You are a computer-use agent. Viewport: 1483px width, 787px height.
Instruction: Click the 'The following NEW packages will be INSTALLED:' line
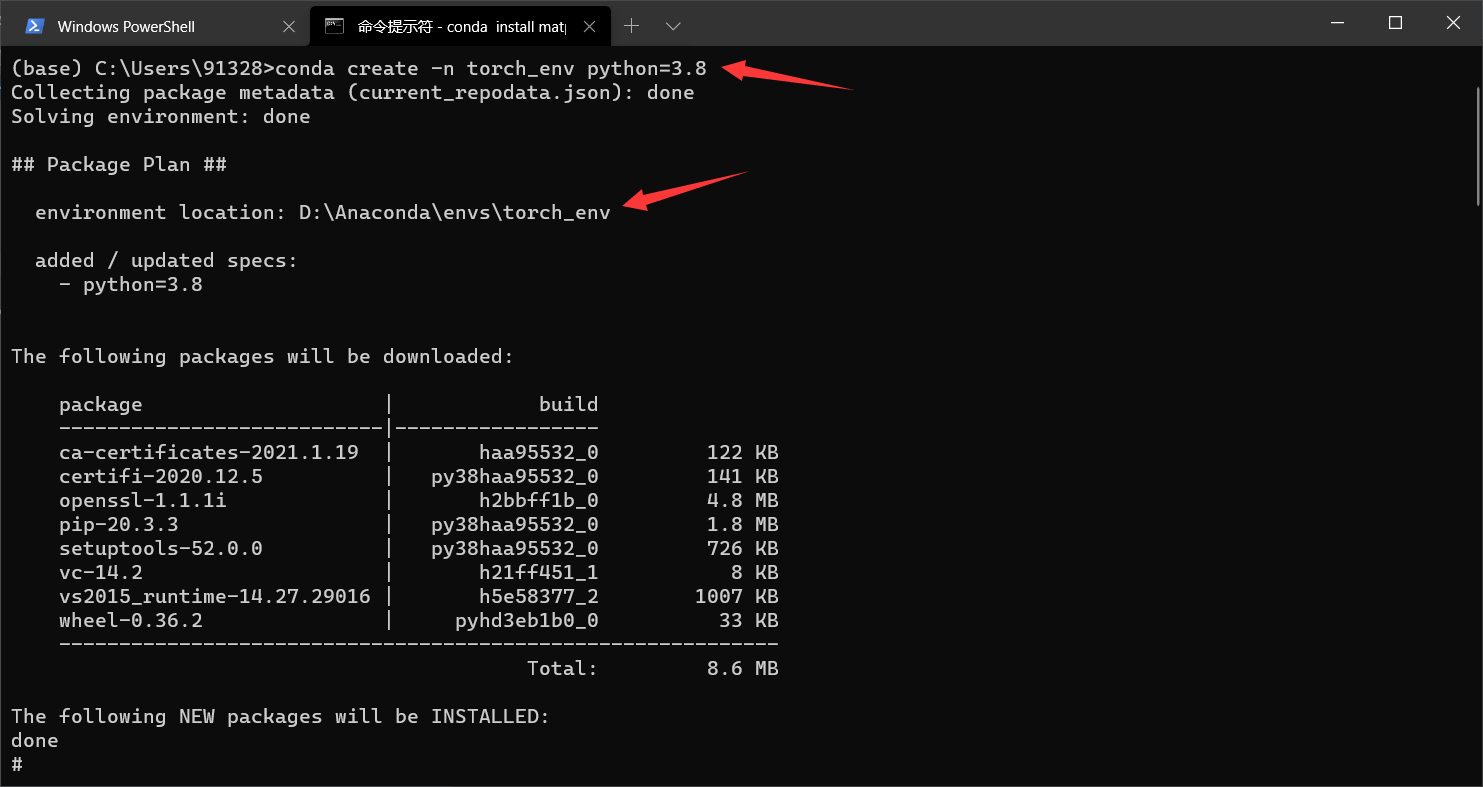tap(281, 717)
